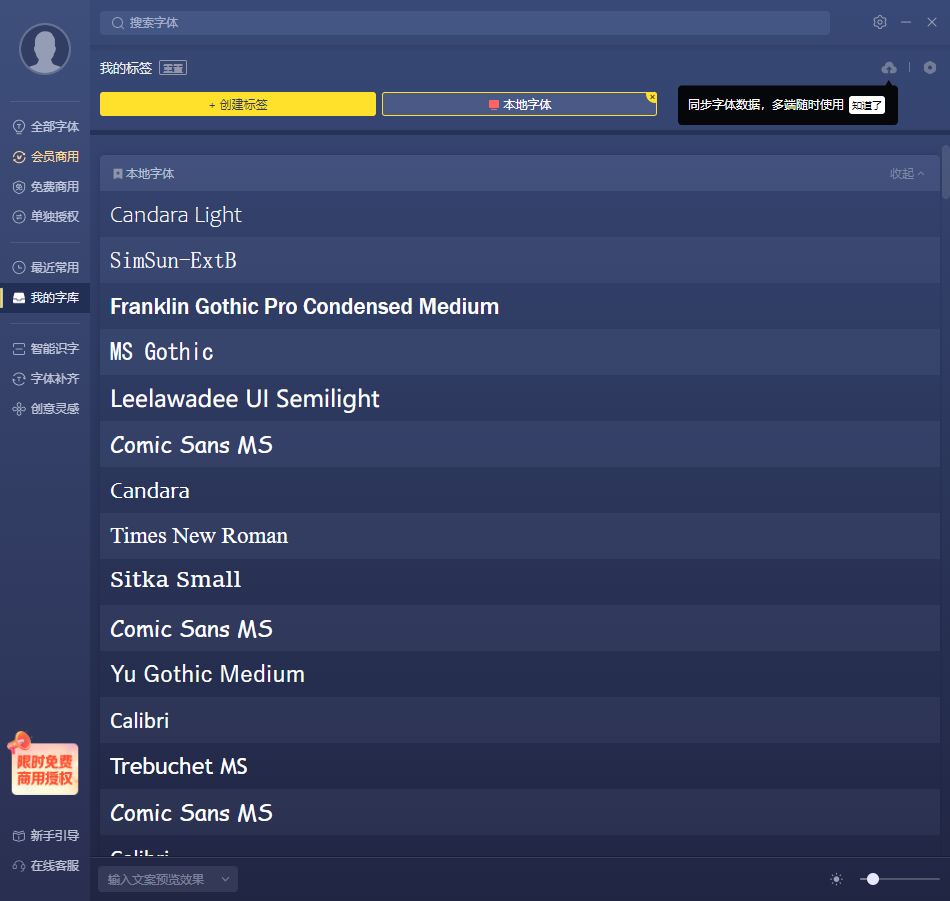Select Leelawadee UI Semilight font row
The image size is (950, 901).
point(520,399)
